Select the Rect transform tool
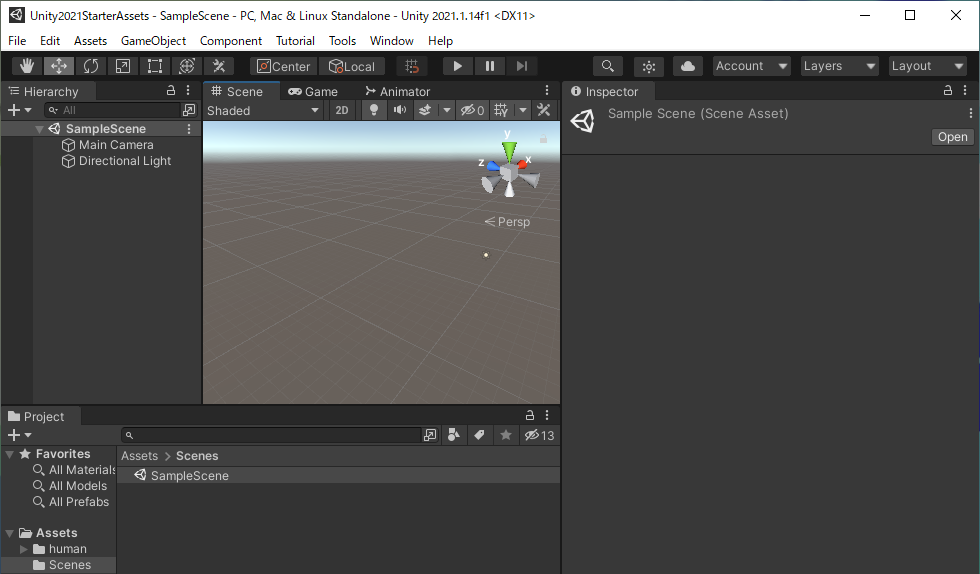Screen dimensions: 980x574 tap(155, 66)
